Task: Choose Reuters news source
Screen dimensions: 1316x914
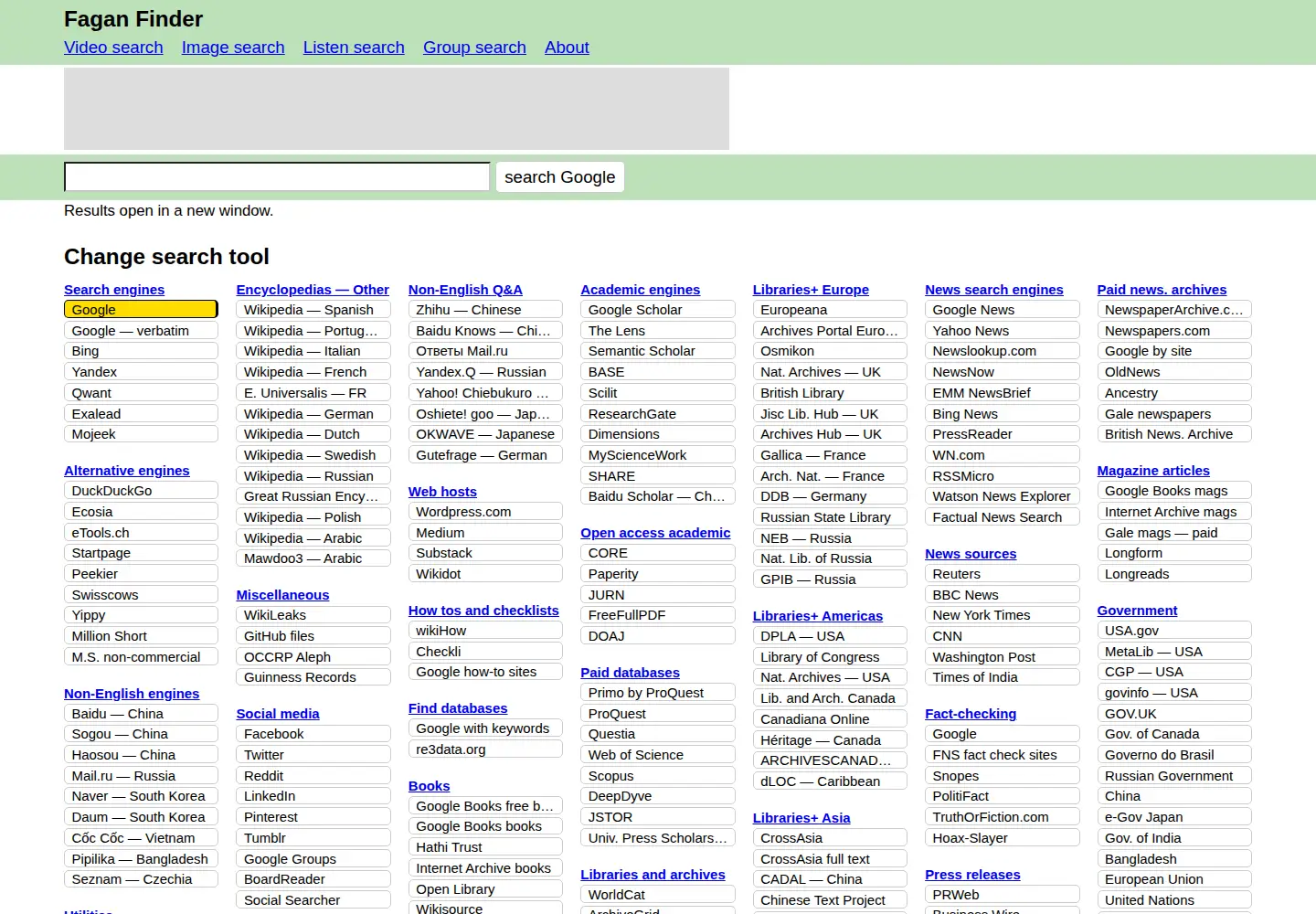Action: (1003, 574)
